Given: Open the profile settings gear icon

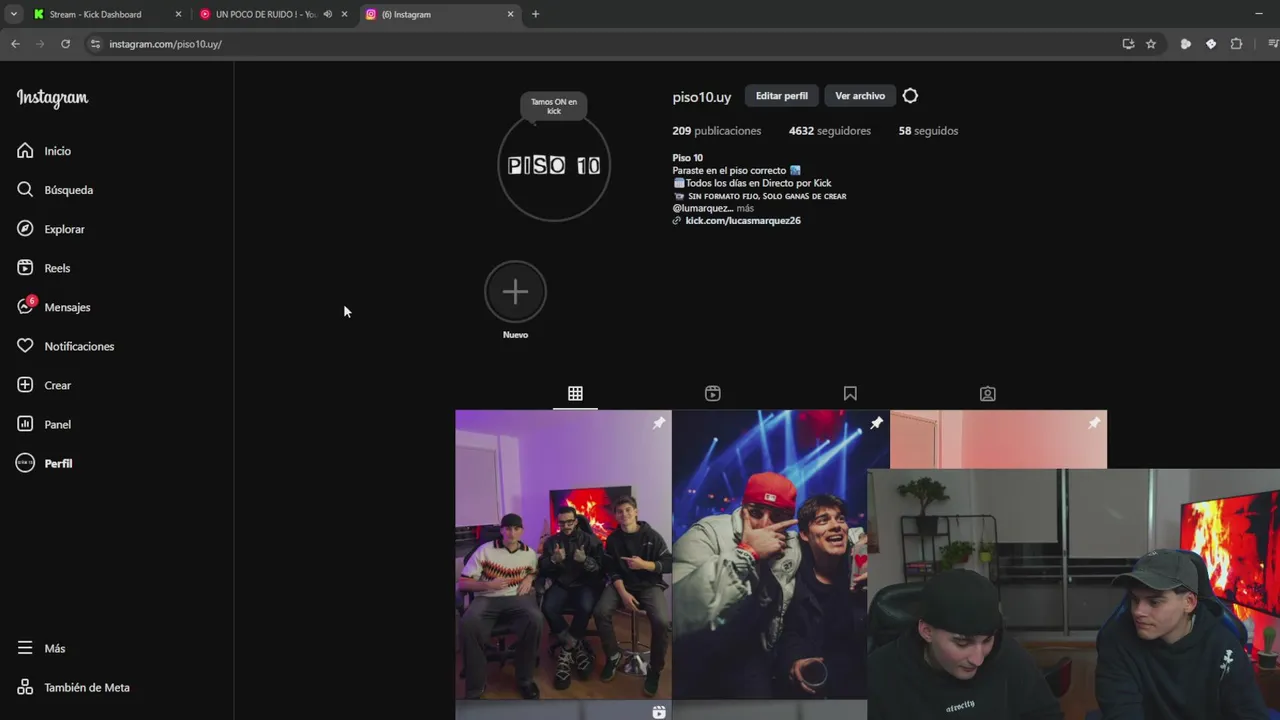Looking at the screenshot, I should point(910,96).
